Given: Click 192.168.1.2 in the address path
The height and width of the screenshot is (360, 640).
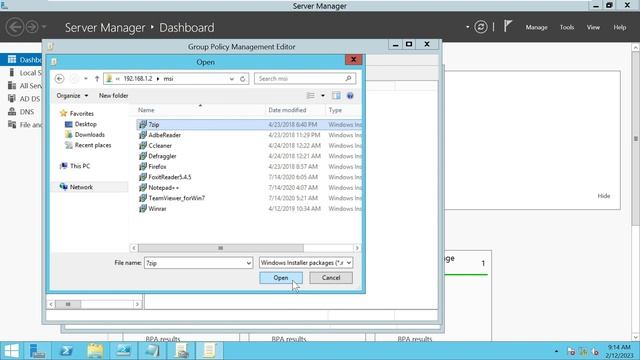Looking at the screenshot, I should point(138,79).
